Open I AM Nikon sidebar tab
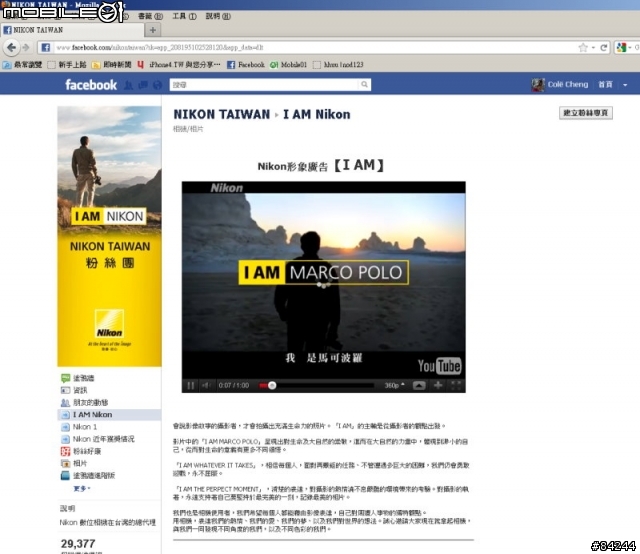Screen dimensions: 640x554 pyautogui.click(x=109, y=415)
